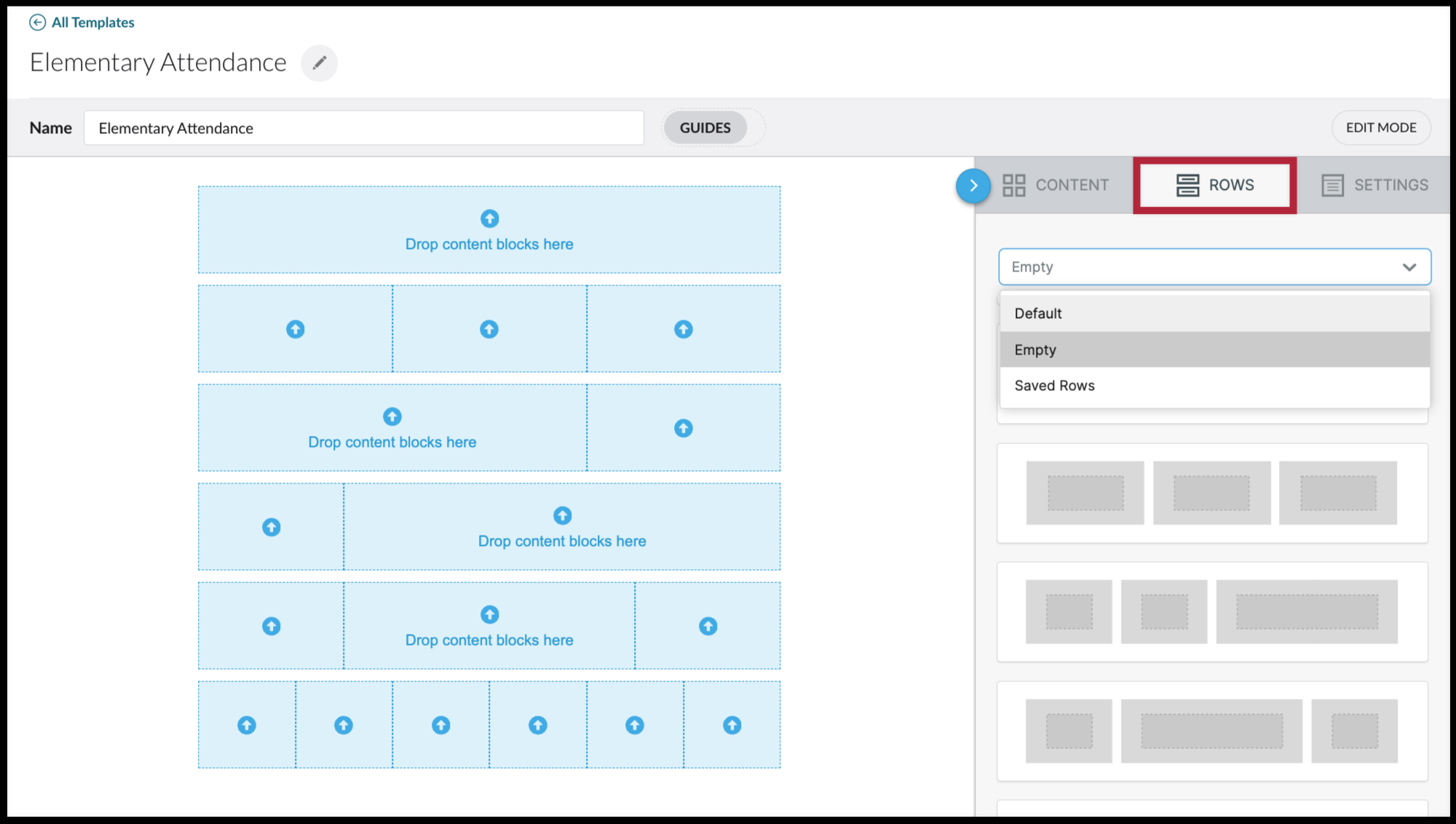Switch to the ROWS tab
The image size is (1456, 824).
[1215, 185]
